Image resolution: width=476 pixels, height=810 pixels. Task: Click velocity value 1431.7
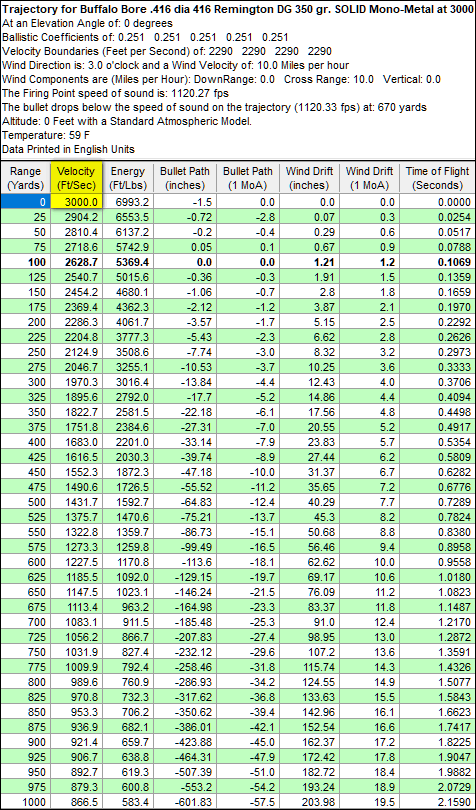click(x=76, y=501)
